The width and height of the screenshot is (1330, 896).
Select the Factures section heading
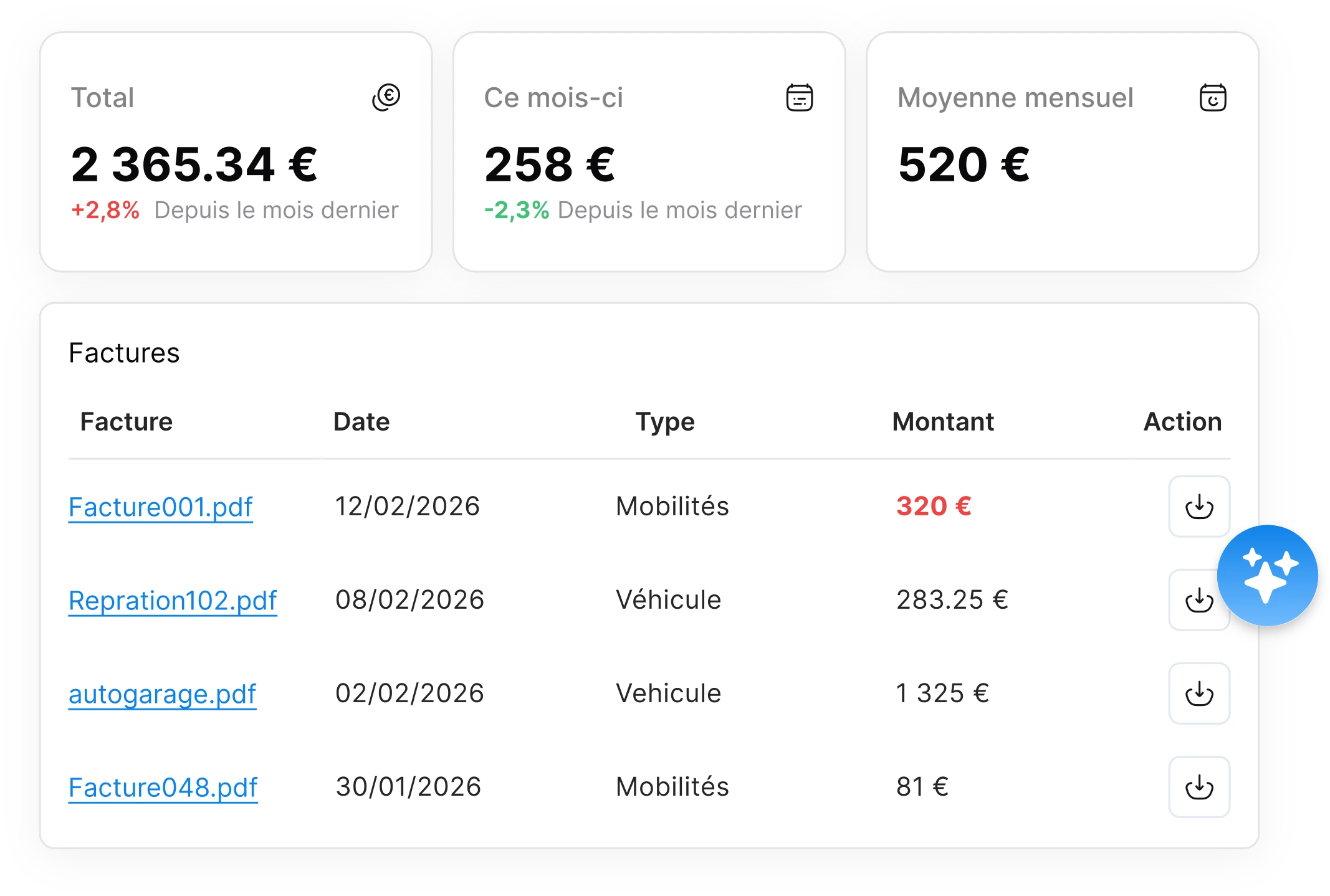tap(123, 353)
